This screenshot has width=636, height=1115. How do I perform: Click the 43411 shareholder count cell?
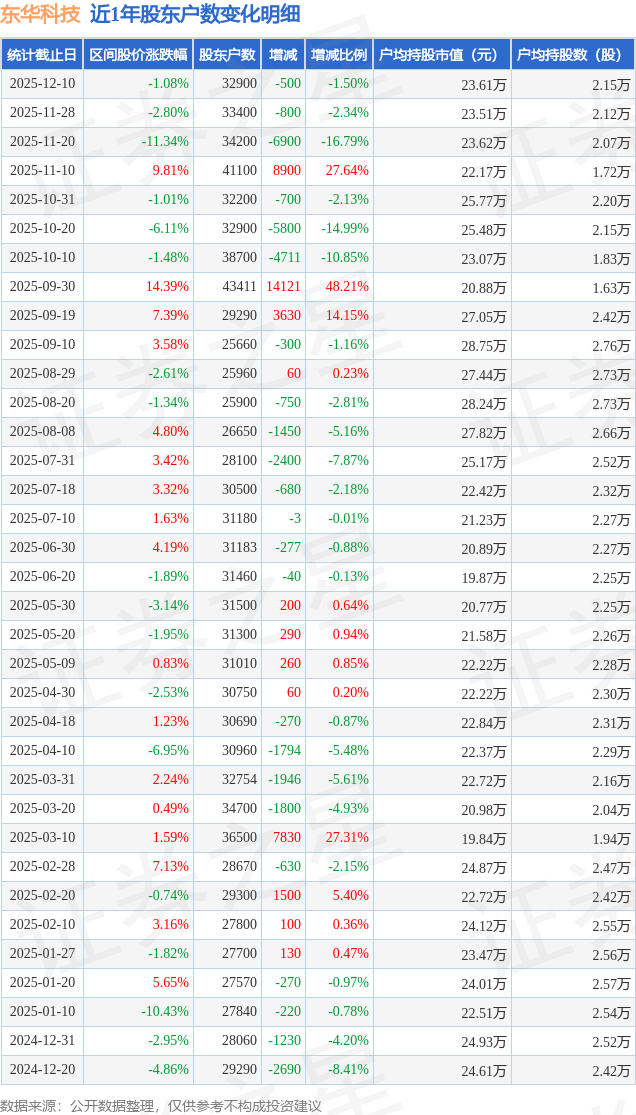point(227,287)
